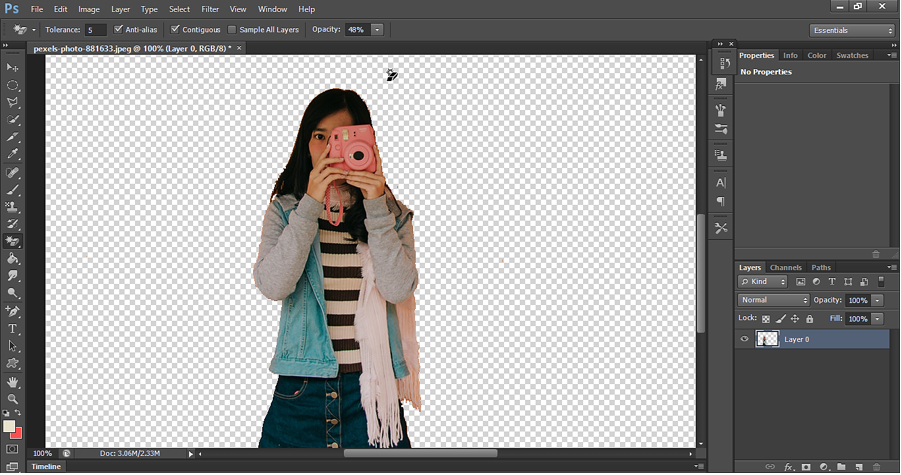Uncheck the Anti-alias checkbox
This screenshot has width=901, height=475.
pos(118,29)
